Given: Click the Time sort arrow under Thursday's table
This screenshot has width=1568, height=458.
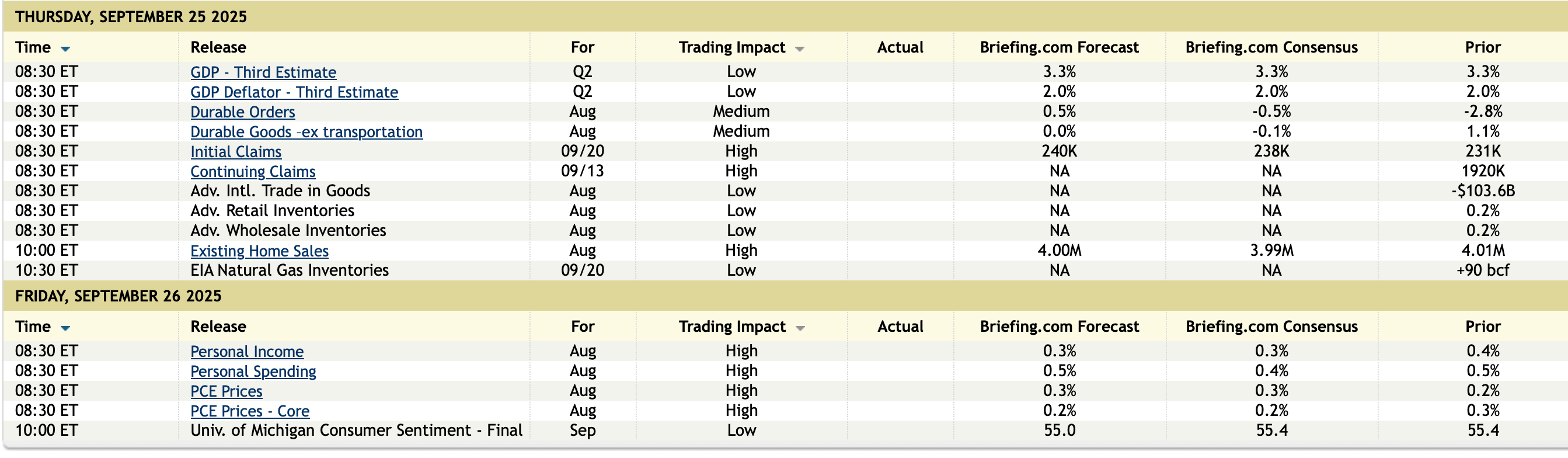Looking at the screenshot, I should tap(65, 48).
